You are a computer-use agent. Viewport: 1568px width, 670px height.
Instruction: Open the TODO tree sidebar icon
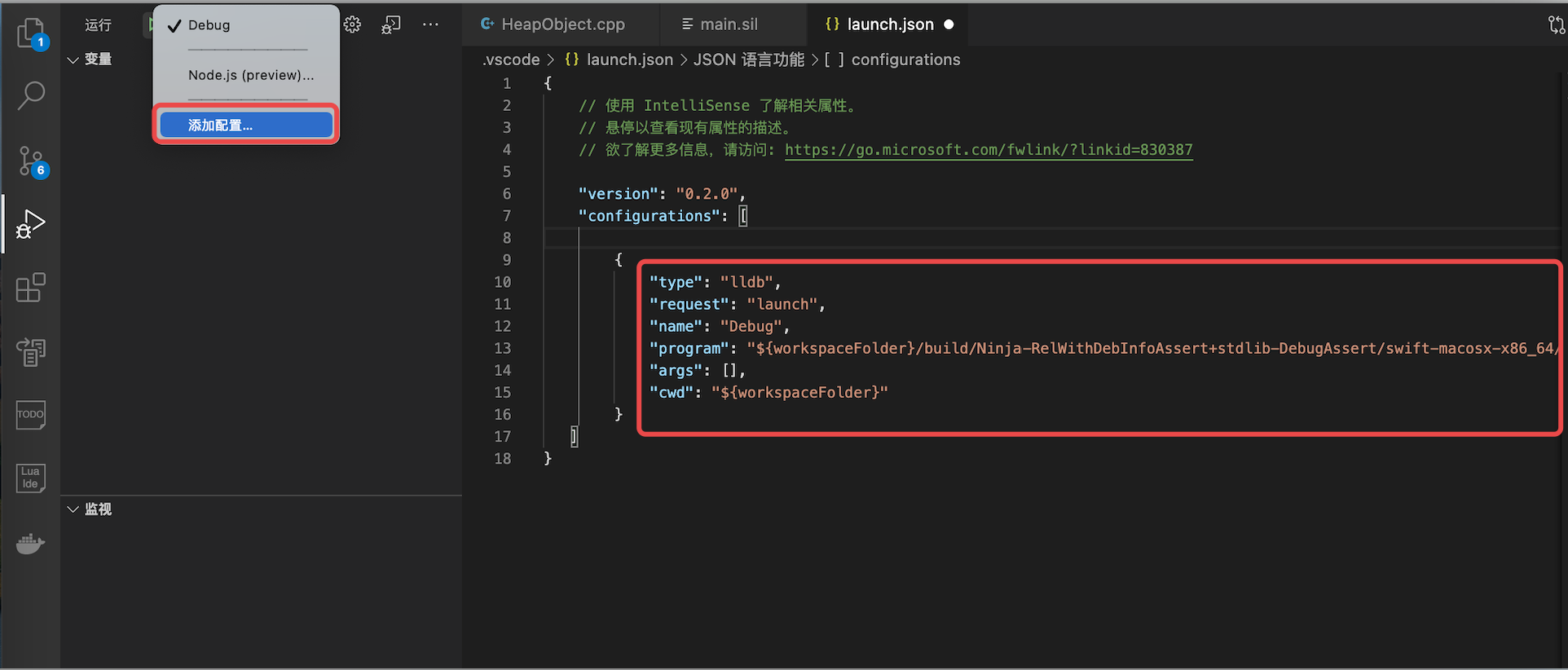click(x=31, y=414)
